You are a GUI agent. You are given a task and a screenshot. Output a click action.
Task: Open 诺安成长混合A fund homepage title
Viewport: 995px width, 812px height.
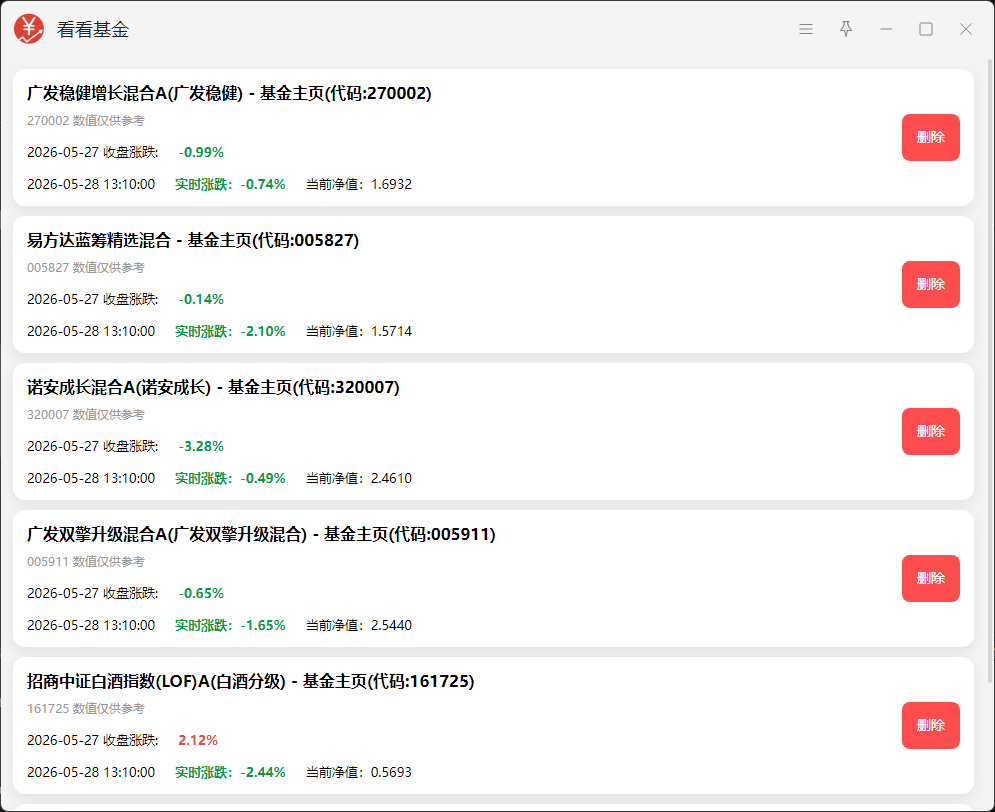tap(213, 388)
